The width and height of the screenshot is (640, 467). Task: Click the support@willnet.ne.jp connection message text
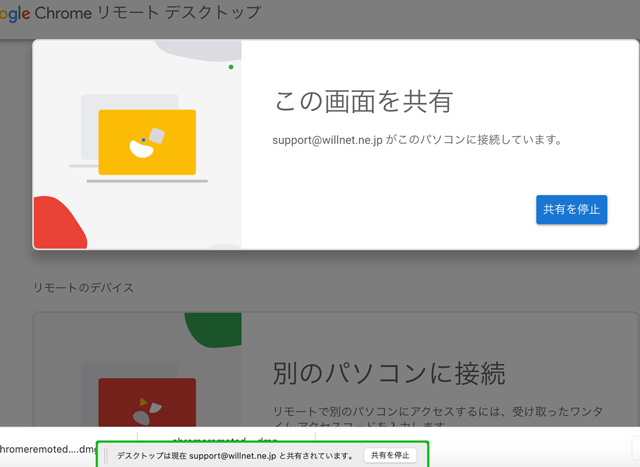pyautogui.click(x=418, y=140)
